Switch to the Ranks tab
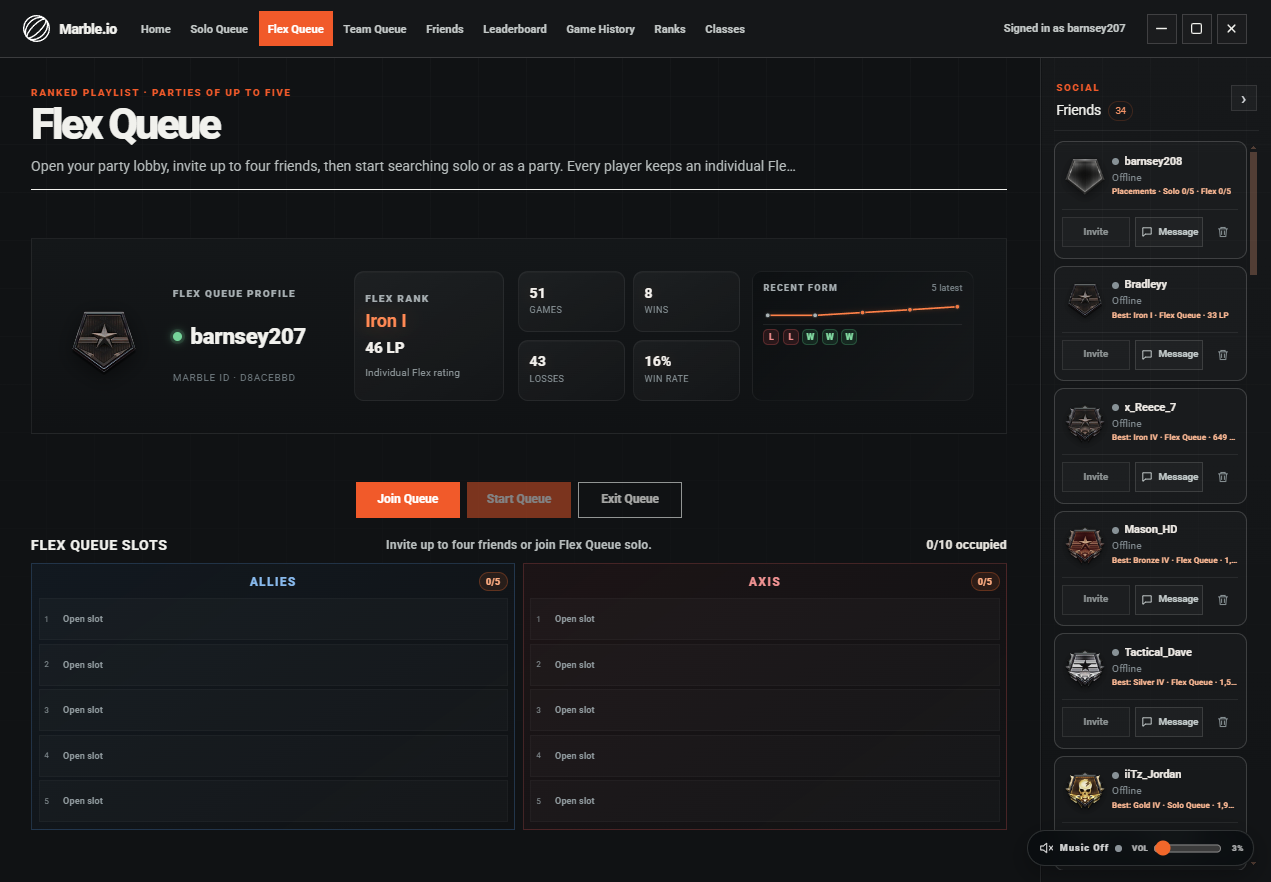This screenshot has width=1271, height=882. (x=670, y=29)
